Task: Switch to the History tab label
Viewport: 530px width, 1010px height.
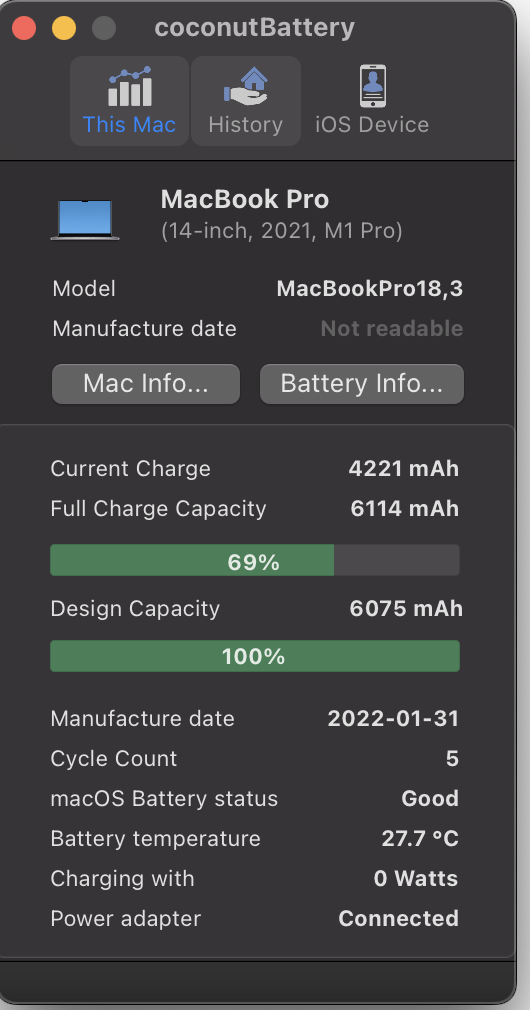Action: 245,124
